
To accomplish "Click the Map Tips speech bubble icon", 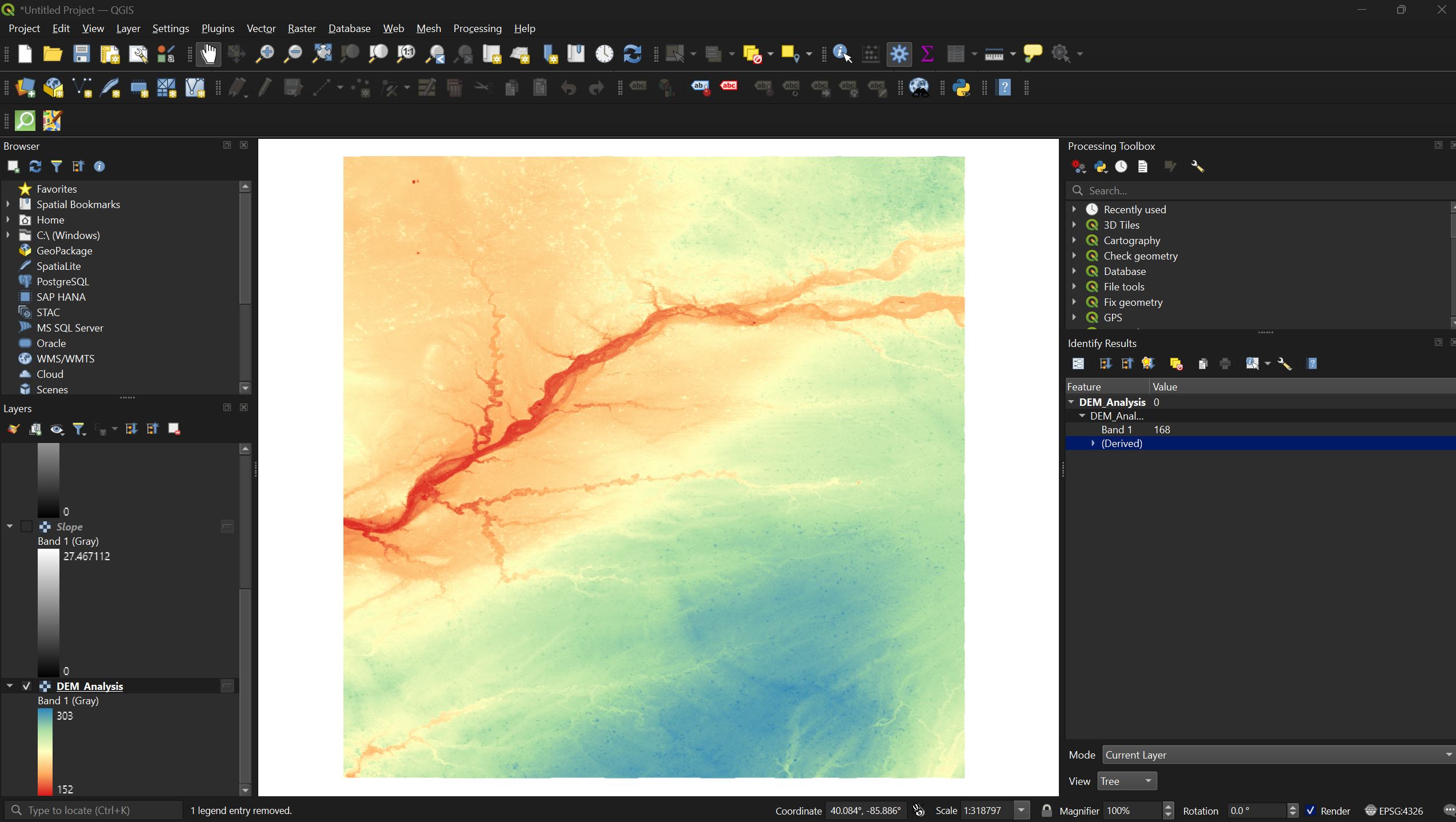I will click(x=1033, y=54).
